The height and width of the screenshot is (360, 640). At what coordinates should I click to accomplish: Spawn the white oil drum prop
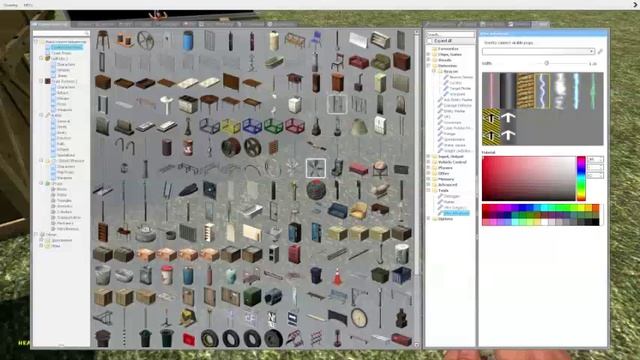pos(401,254)
